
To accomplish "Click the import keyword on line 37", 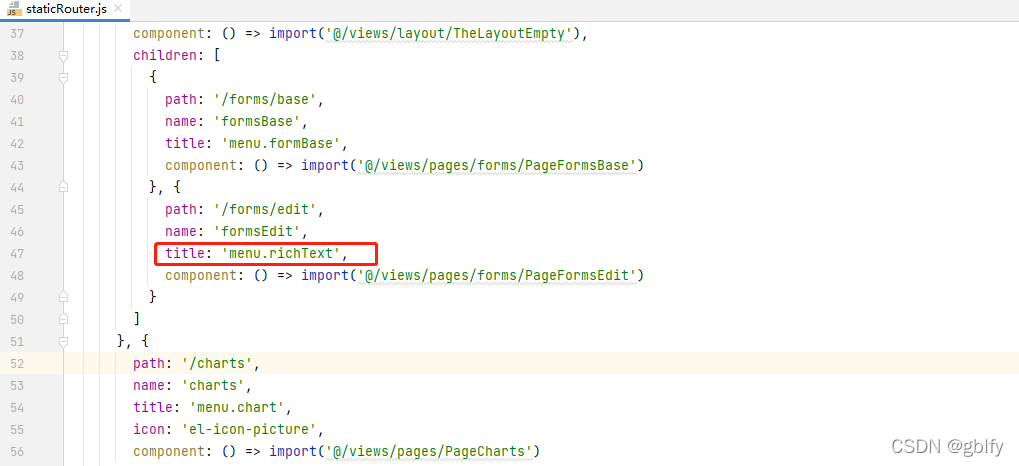I will pyautogui.click(x=292, y=34).
